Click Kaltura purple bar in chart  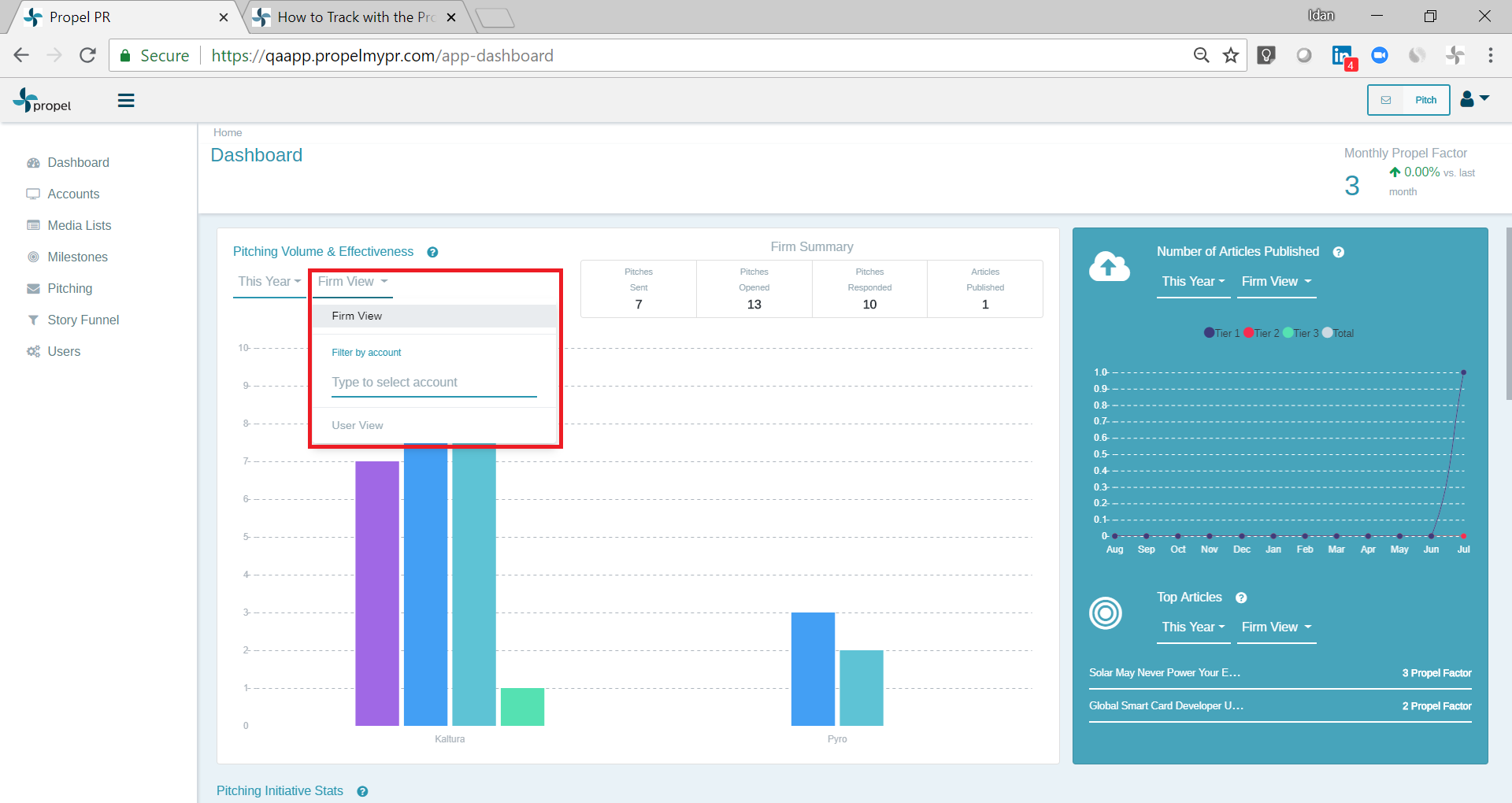tap(377, 594)
